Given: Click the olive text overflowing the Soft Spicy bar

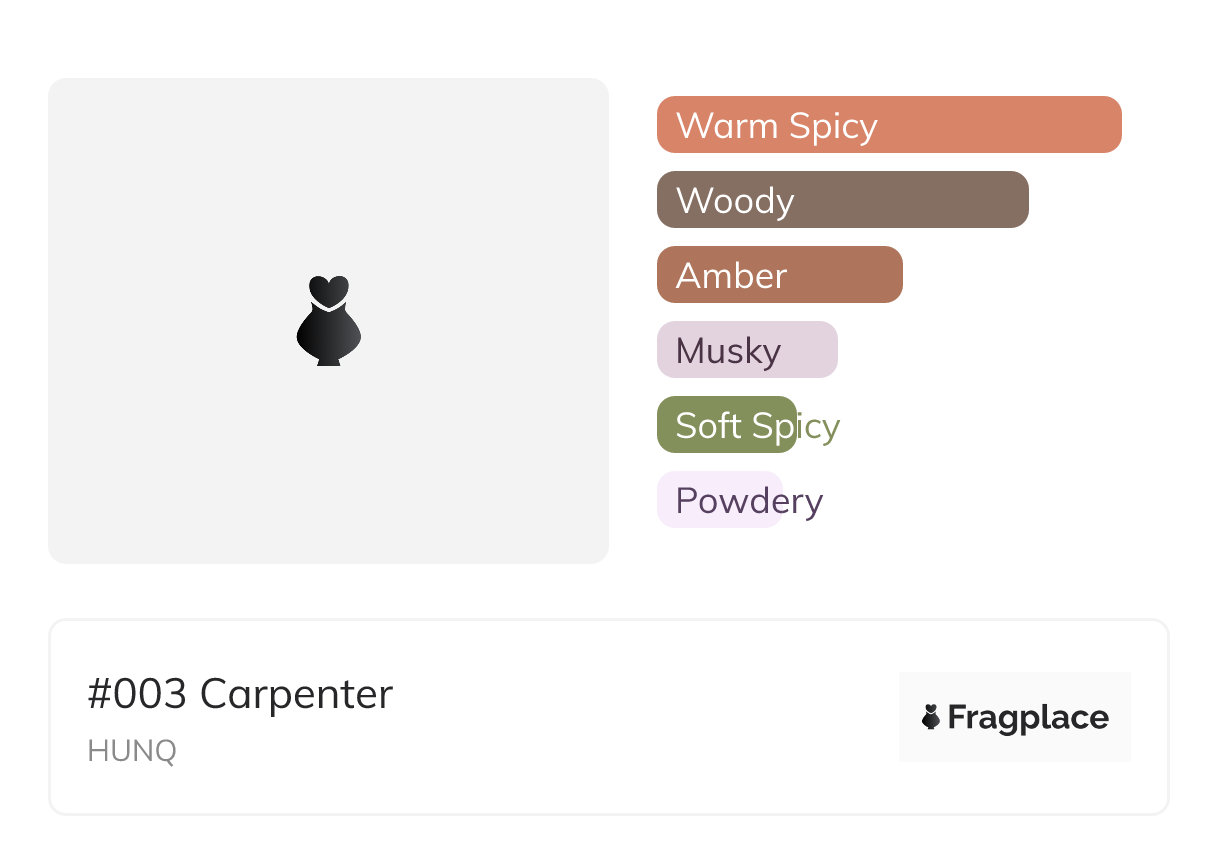Looking at the screenshot, I should (x=820, y=427).
